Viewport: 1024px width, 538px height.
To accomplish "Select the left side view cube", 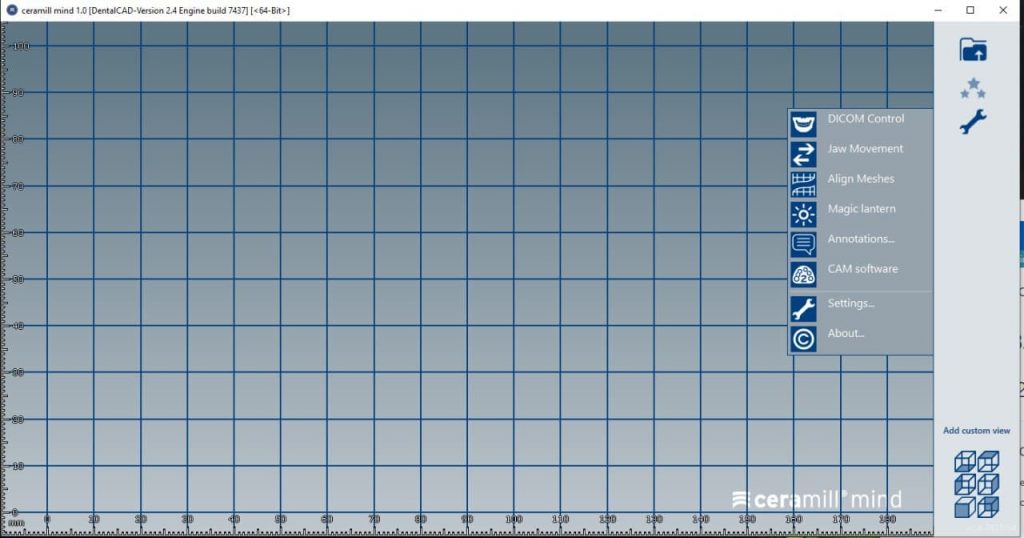I will tap(964, 485).
